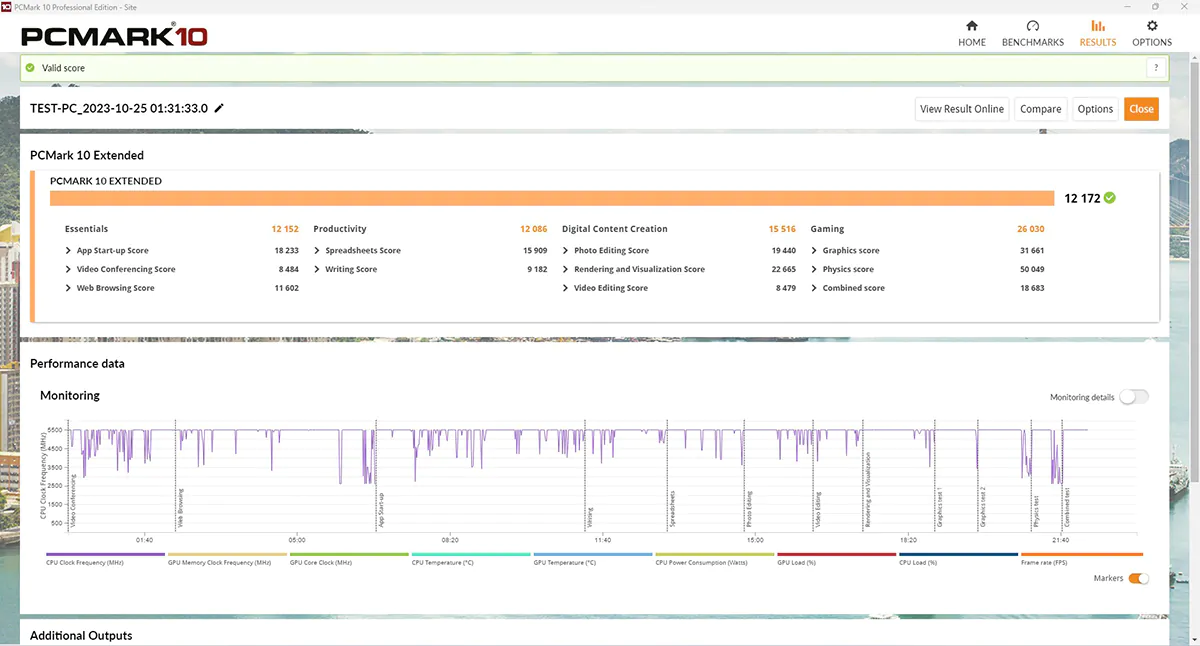The width and height of the screenshot is (1200, 646).
Task: Select GPU Memory Clock Frequency legend color
Action: pyautogui.click(x=228, y=554)
